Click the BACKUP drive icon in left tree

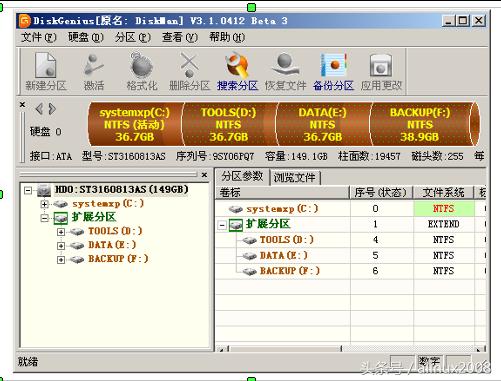tap(77, 259)
